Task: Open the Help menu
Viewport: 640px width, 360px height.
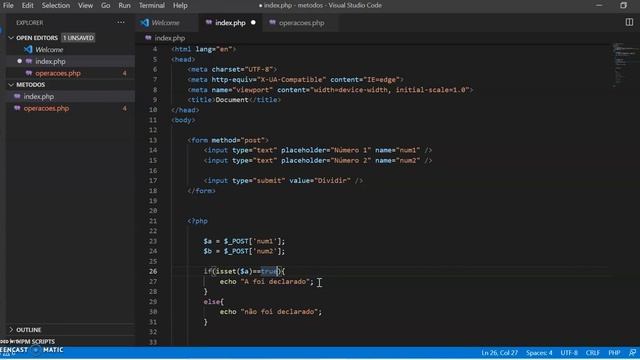Action: point(180,5)
